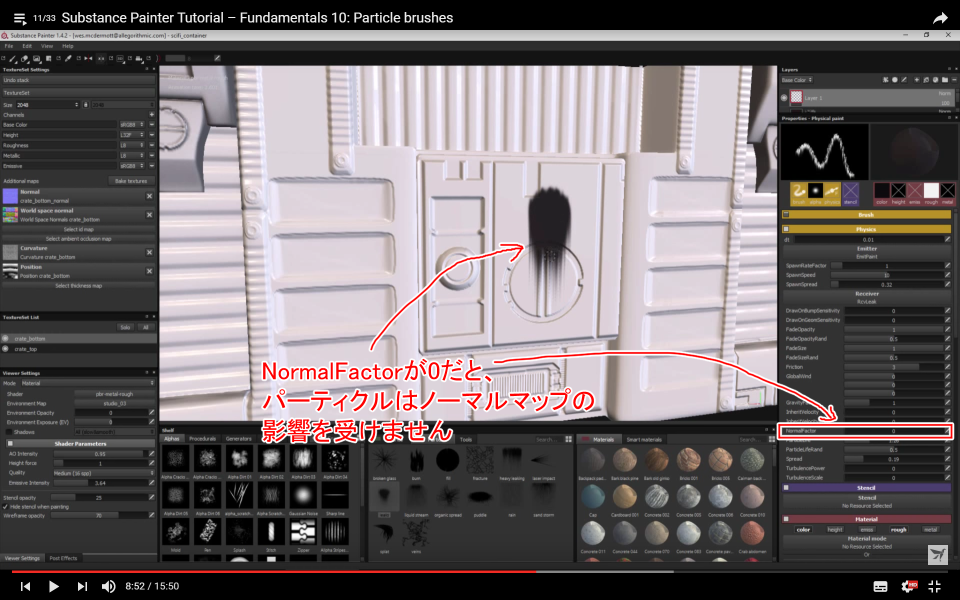Choose the Bricks 001 material
The width and height of the screenshot is (960, 600).
click(689, 462)
